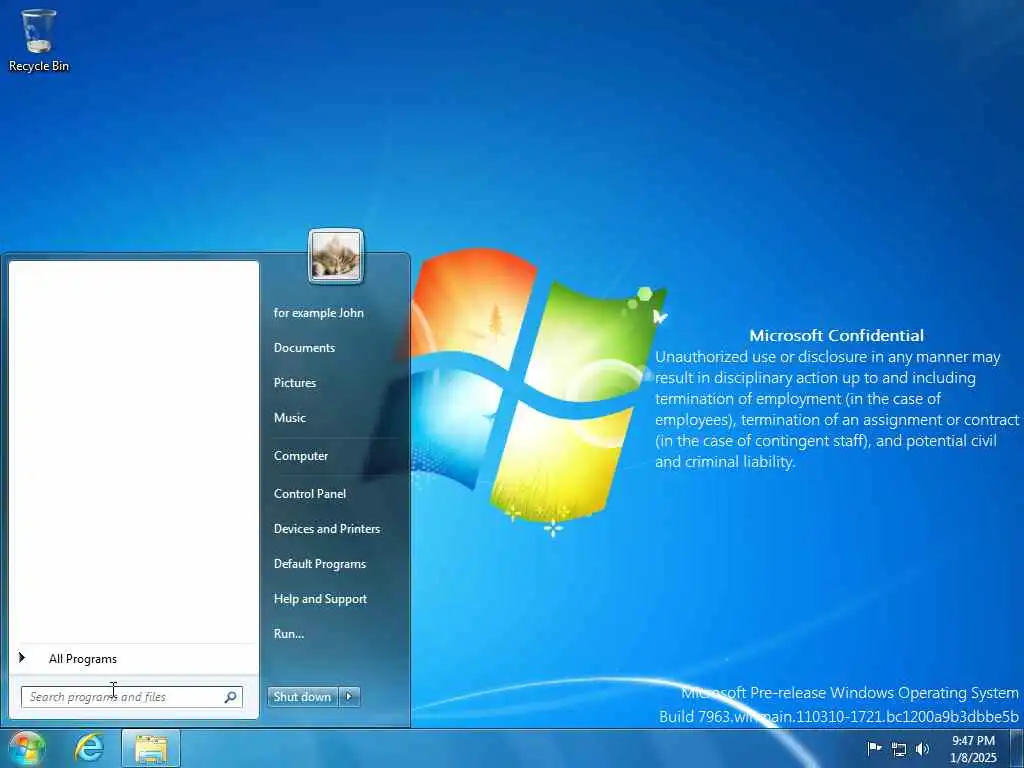This screenshot has width=1024, height=768.
Task: Click the Show desktop strip
Action: [1016, 748]
